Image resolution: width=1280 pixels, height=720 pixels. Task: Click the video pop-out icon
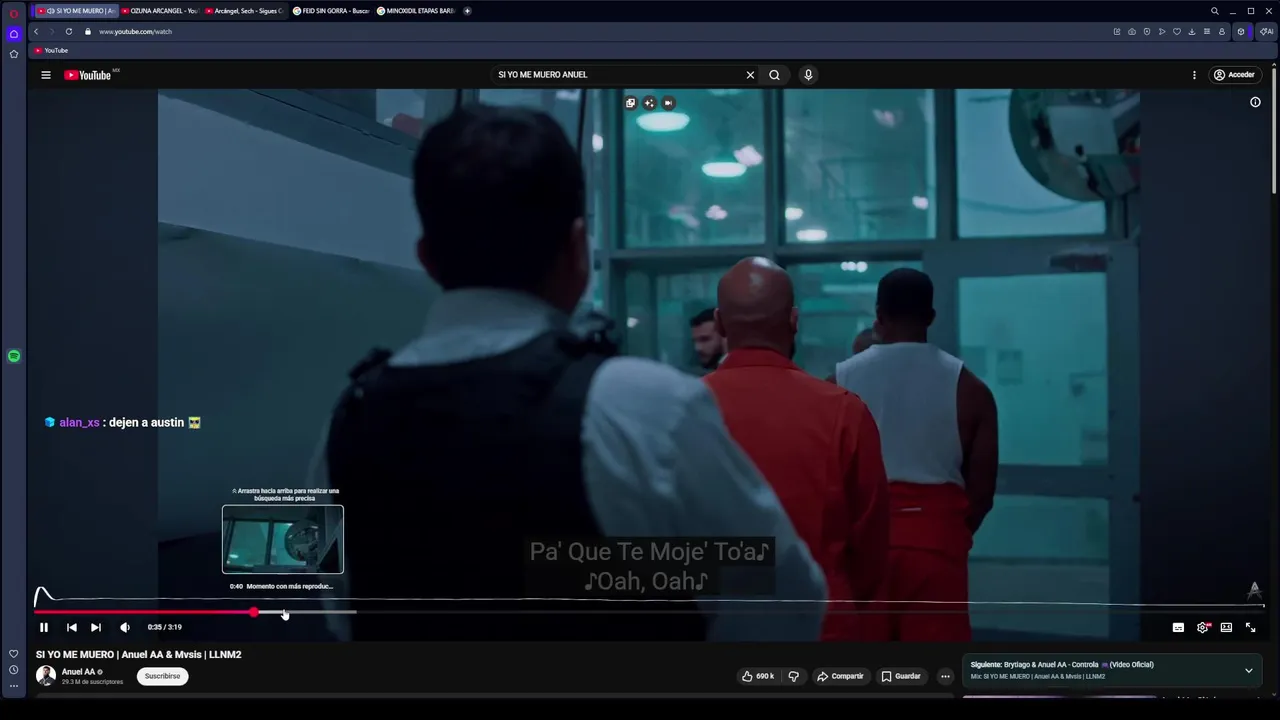(x=630, y=103)
